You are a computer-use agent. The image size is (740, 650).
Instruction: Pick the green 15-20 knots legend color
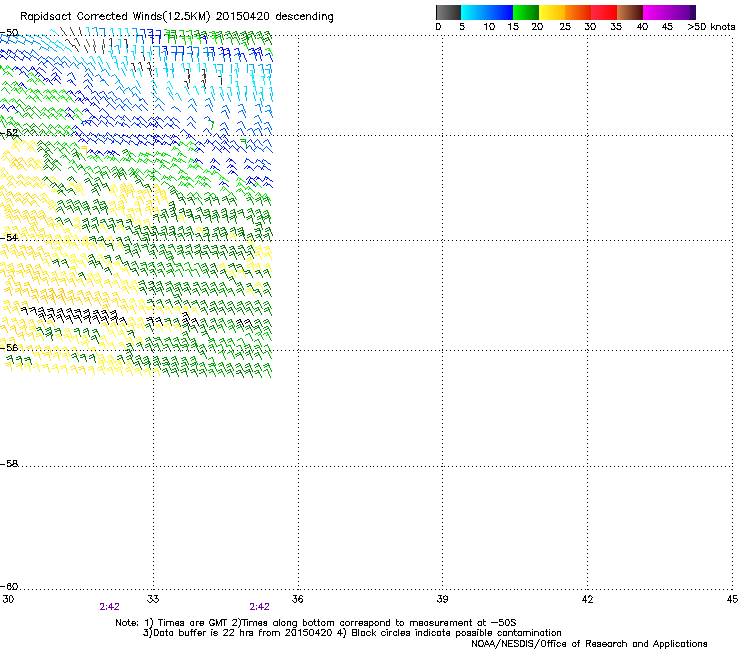[526, 12]
